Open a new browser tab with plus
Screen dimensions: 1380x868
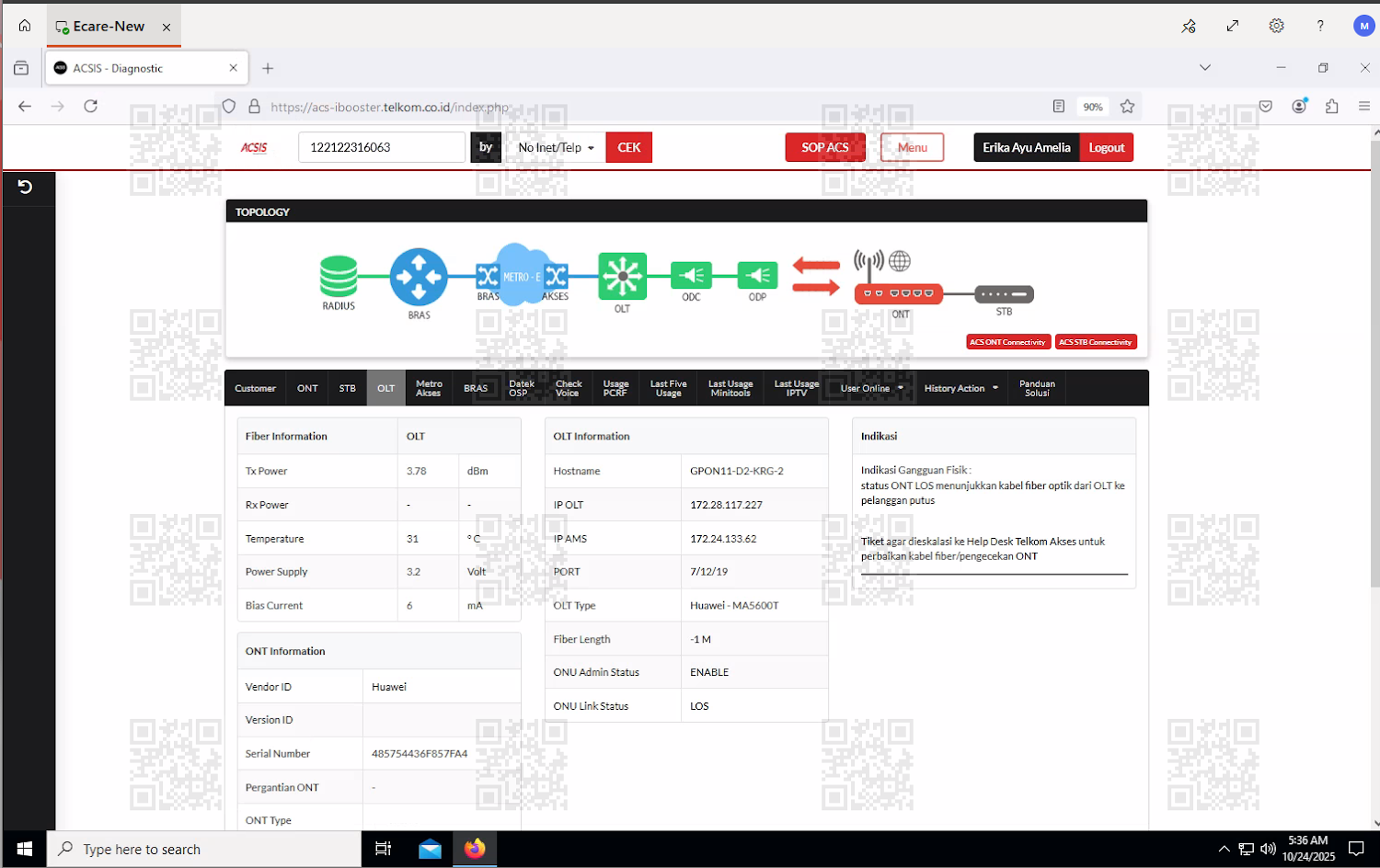point(268,68)
